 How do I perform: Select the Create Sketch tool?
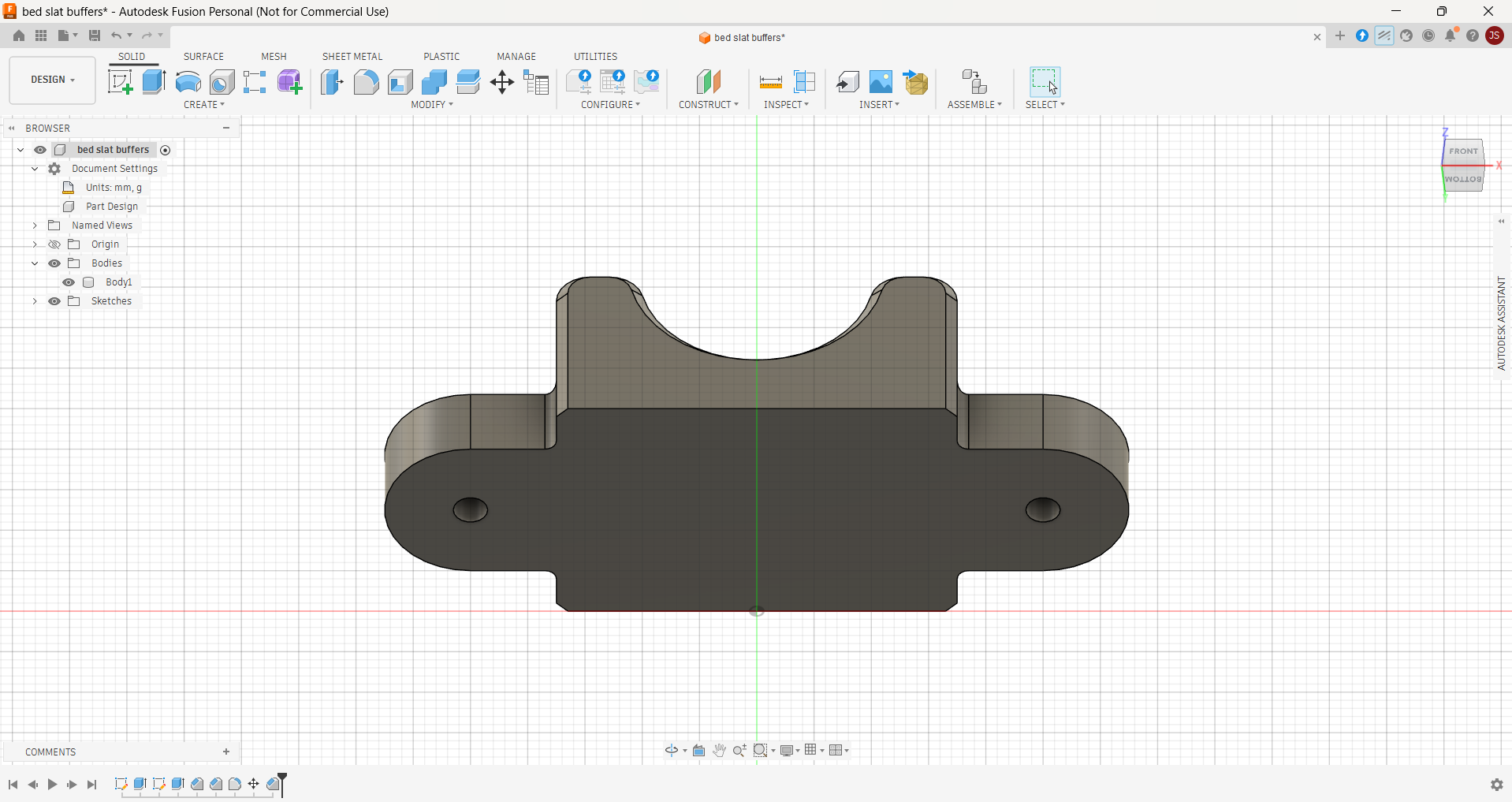click(x=120, y=82)
